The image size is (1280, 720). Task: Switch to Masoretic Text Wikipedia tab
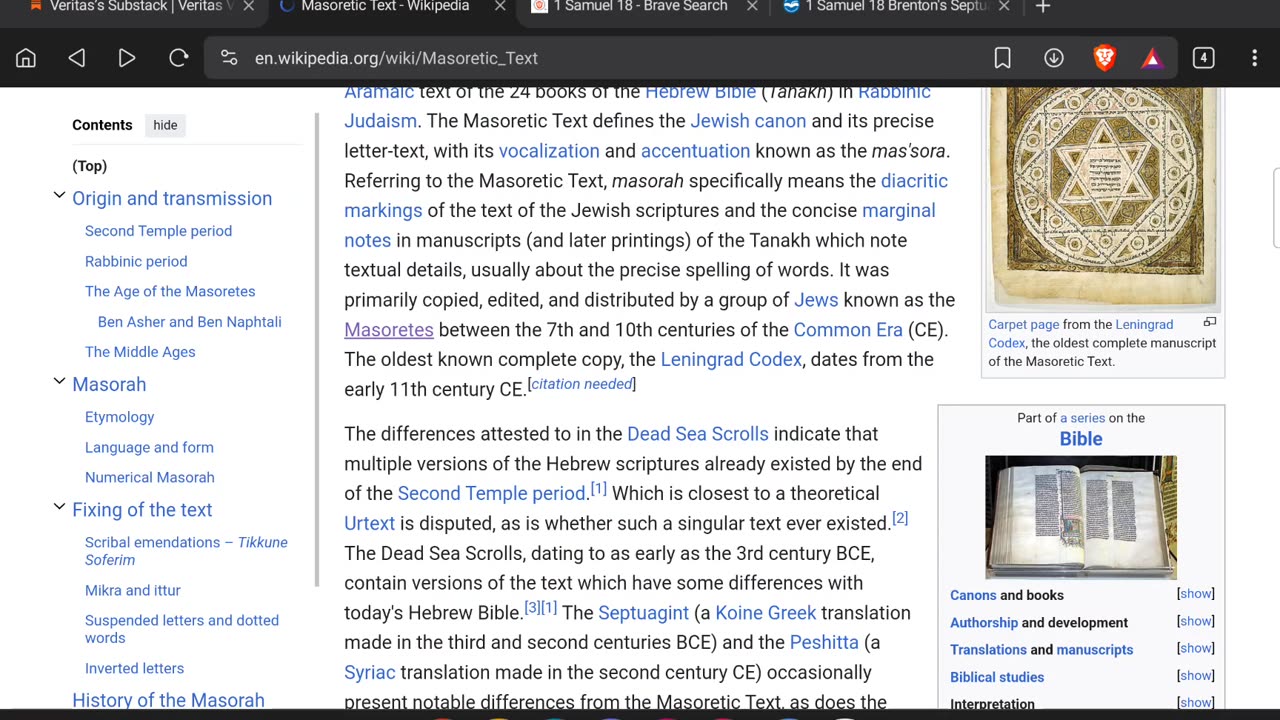coord(385,7)
